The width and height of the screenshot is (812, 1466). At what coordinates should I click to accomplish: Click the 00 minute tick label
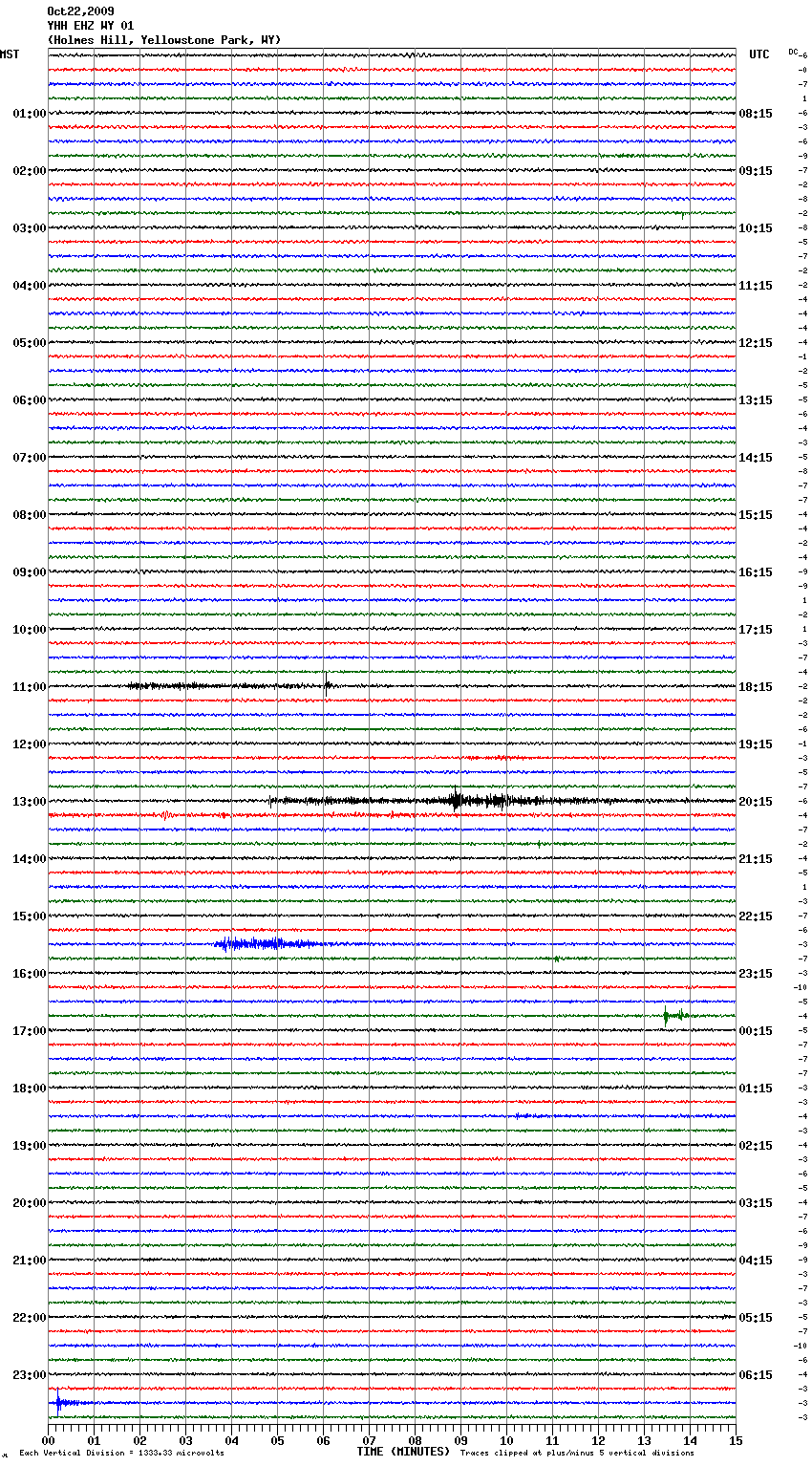pyautogui.click(x=48, y=1440)
